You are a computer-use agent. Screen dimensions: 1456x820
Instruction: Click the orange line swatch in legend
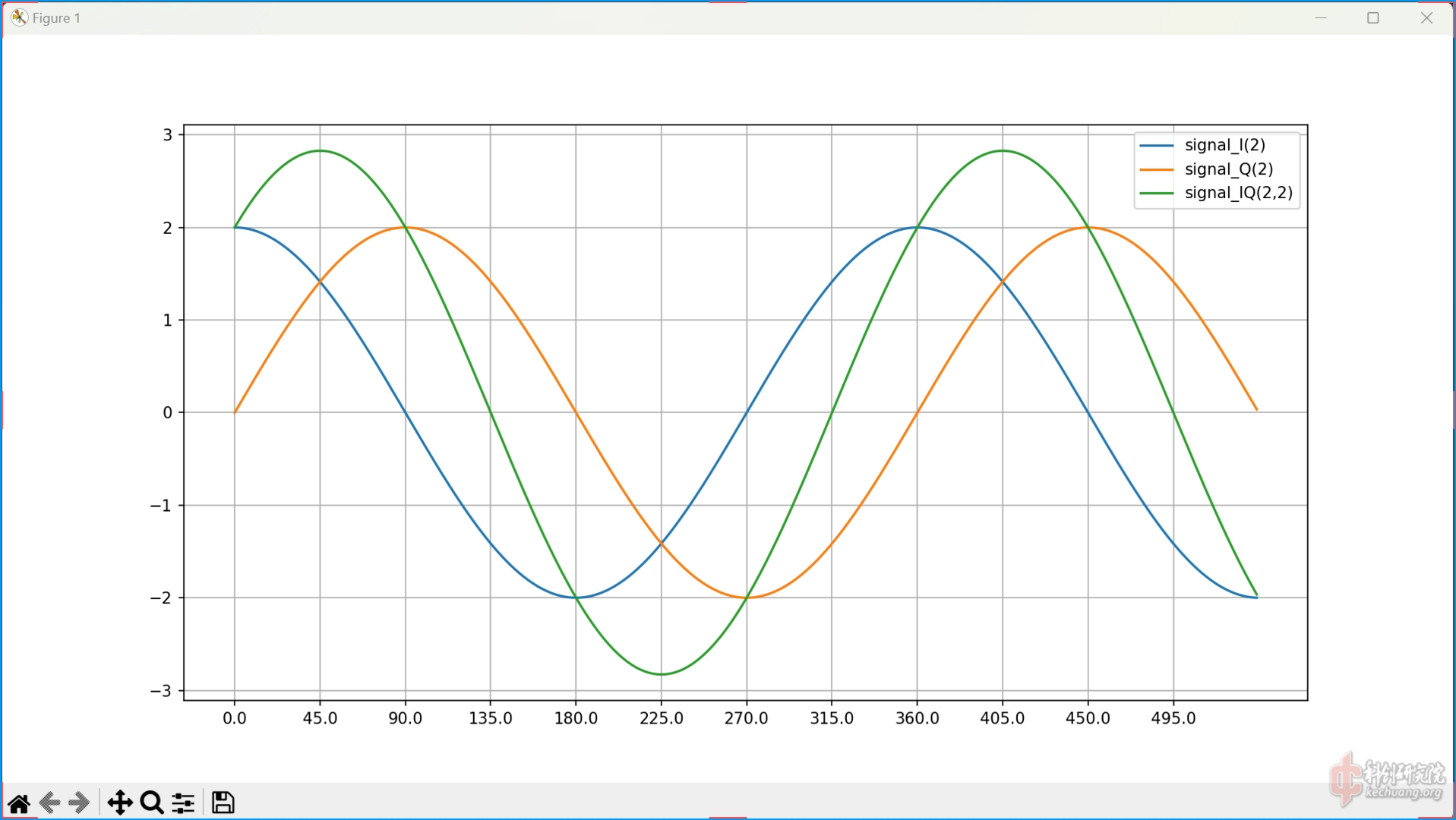tap(1156, 169)
